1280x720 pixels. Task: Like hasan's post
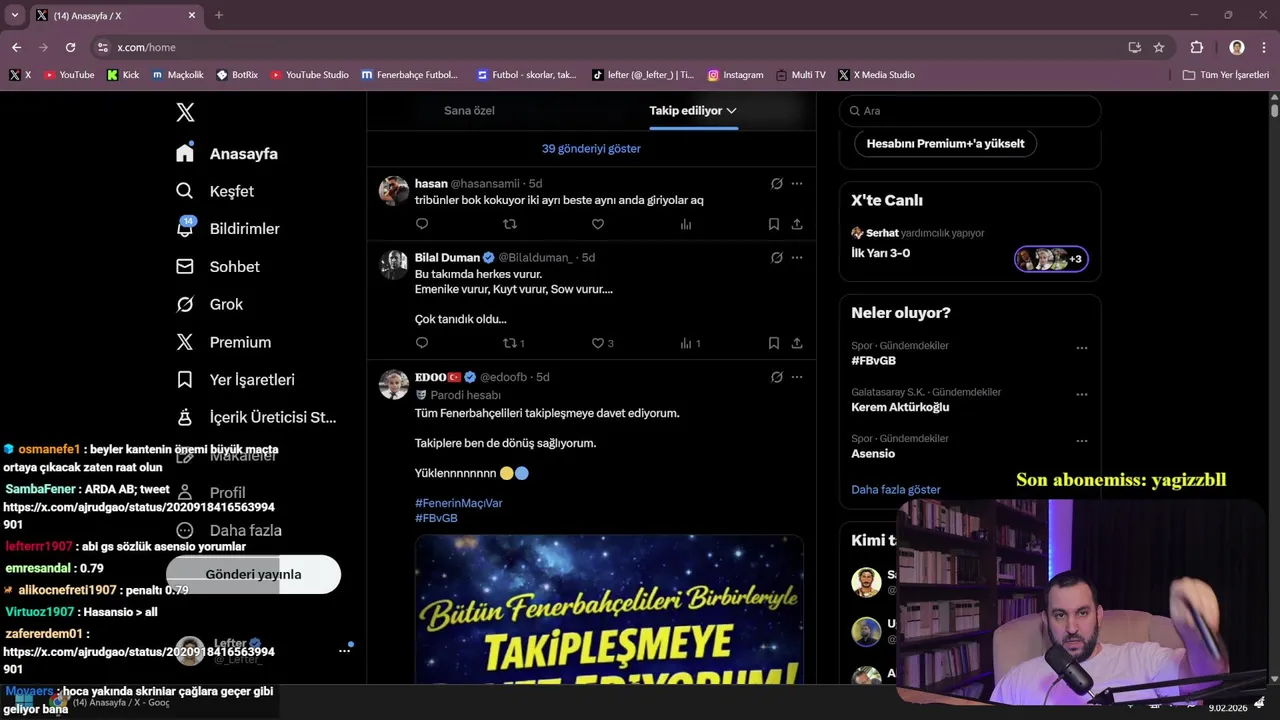[x=598, y=224]
